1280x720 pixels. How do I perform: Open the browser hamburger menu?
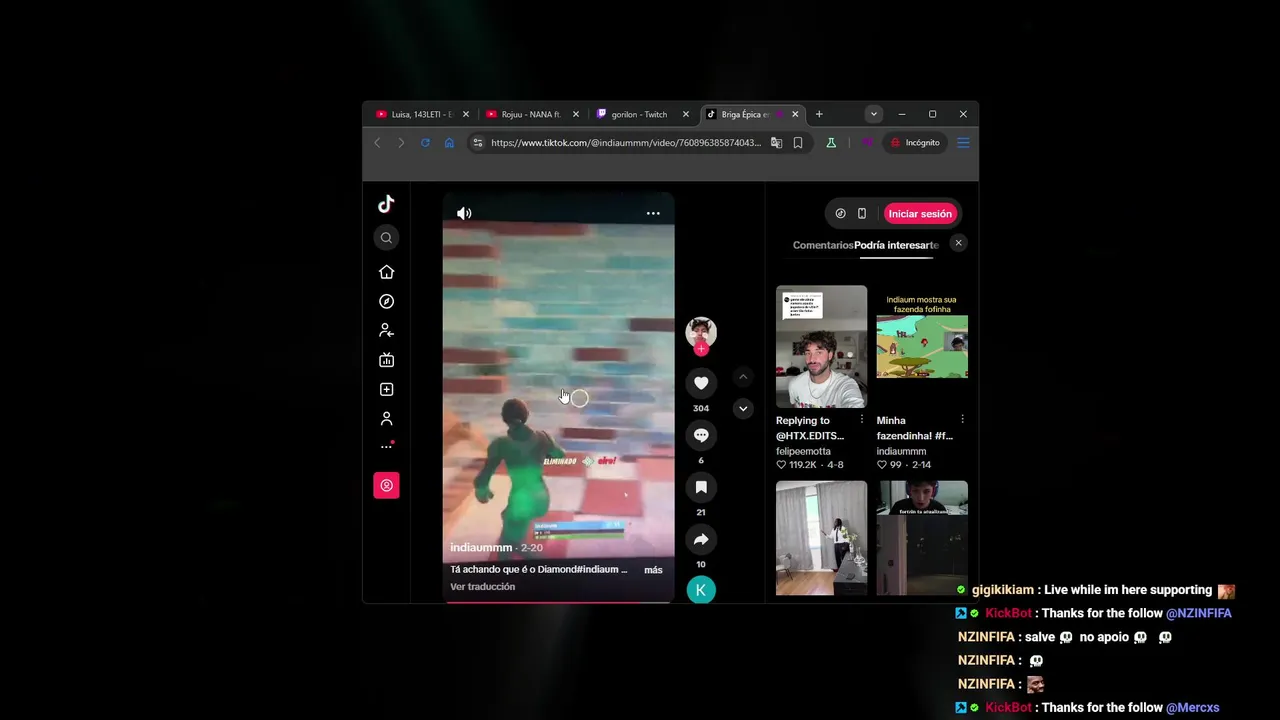click(x=963, y=143)
